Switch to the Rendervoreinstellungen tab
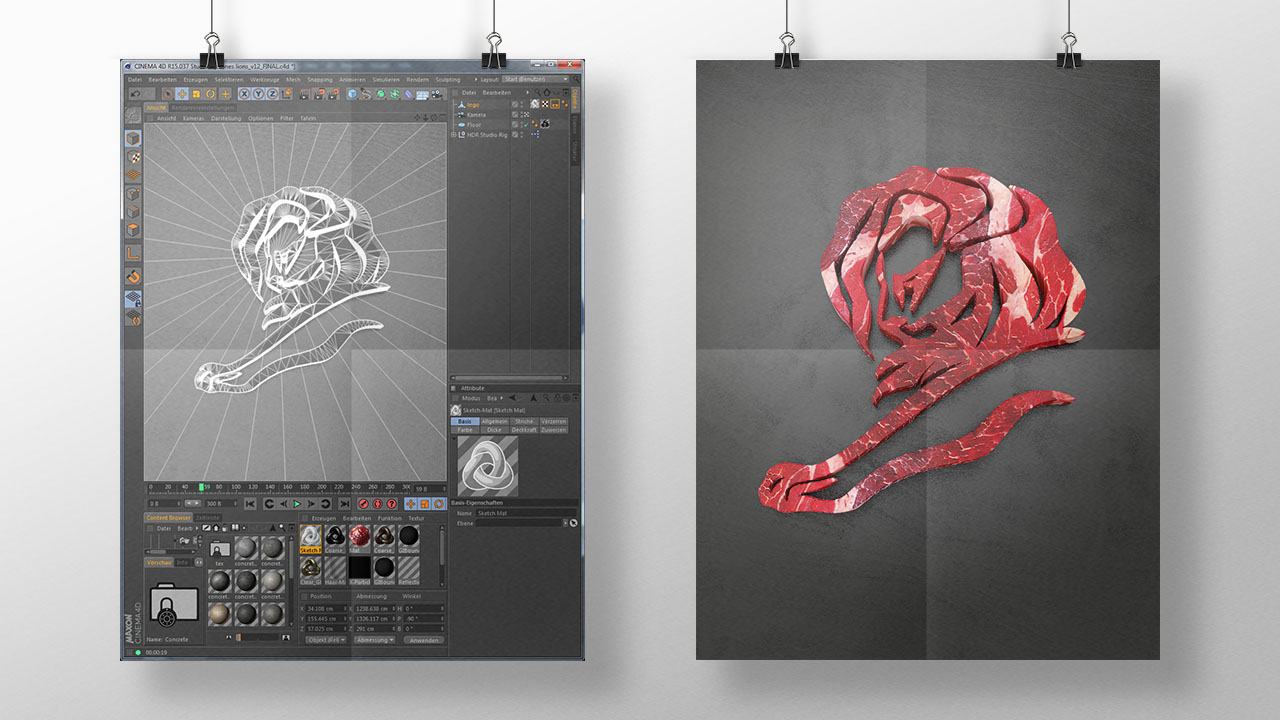This screenshot has width=1280, height=720. coord(203,107)
